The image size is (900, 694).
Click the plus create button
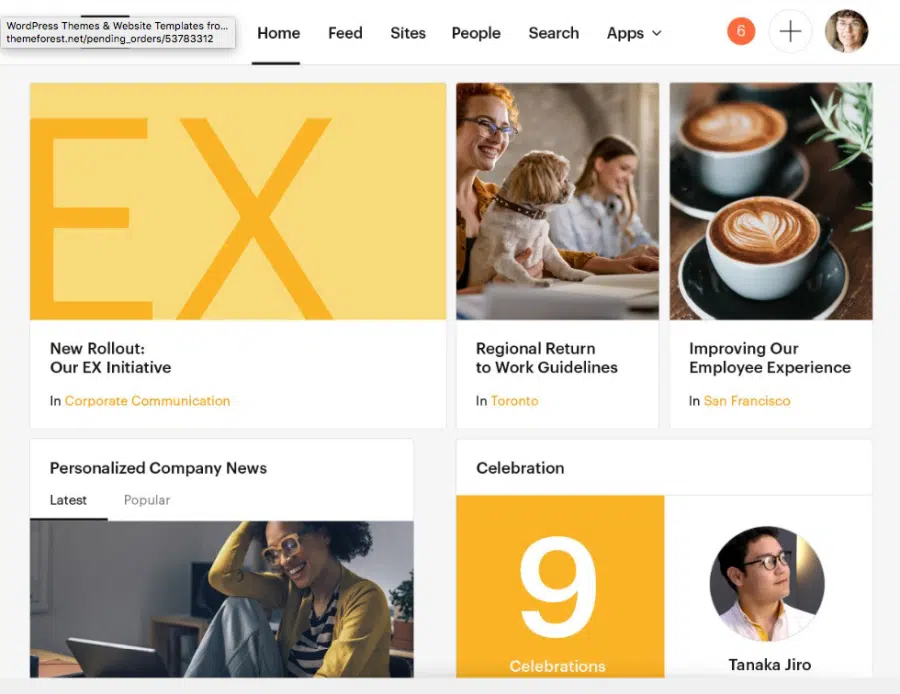(x=790, y=32)
